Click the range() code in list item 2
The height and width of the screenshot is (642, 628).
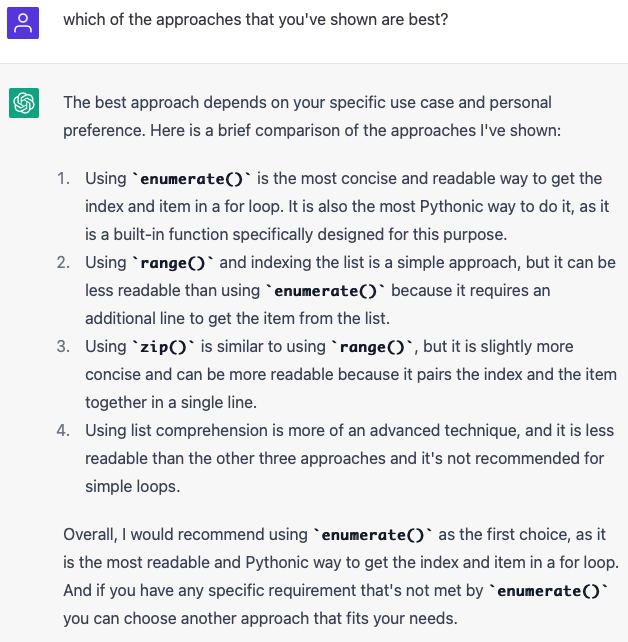click(172, 263)
